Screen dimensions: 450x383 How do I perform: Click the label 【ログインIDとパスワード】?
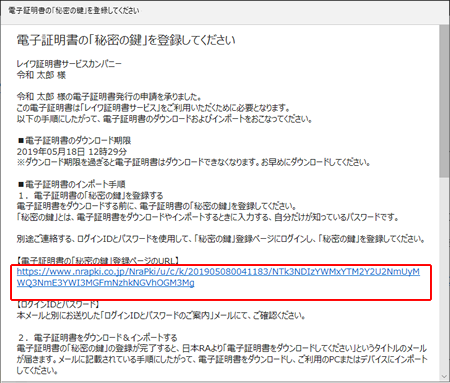point(58,305)
